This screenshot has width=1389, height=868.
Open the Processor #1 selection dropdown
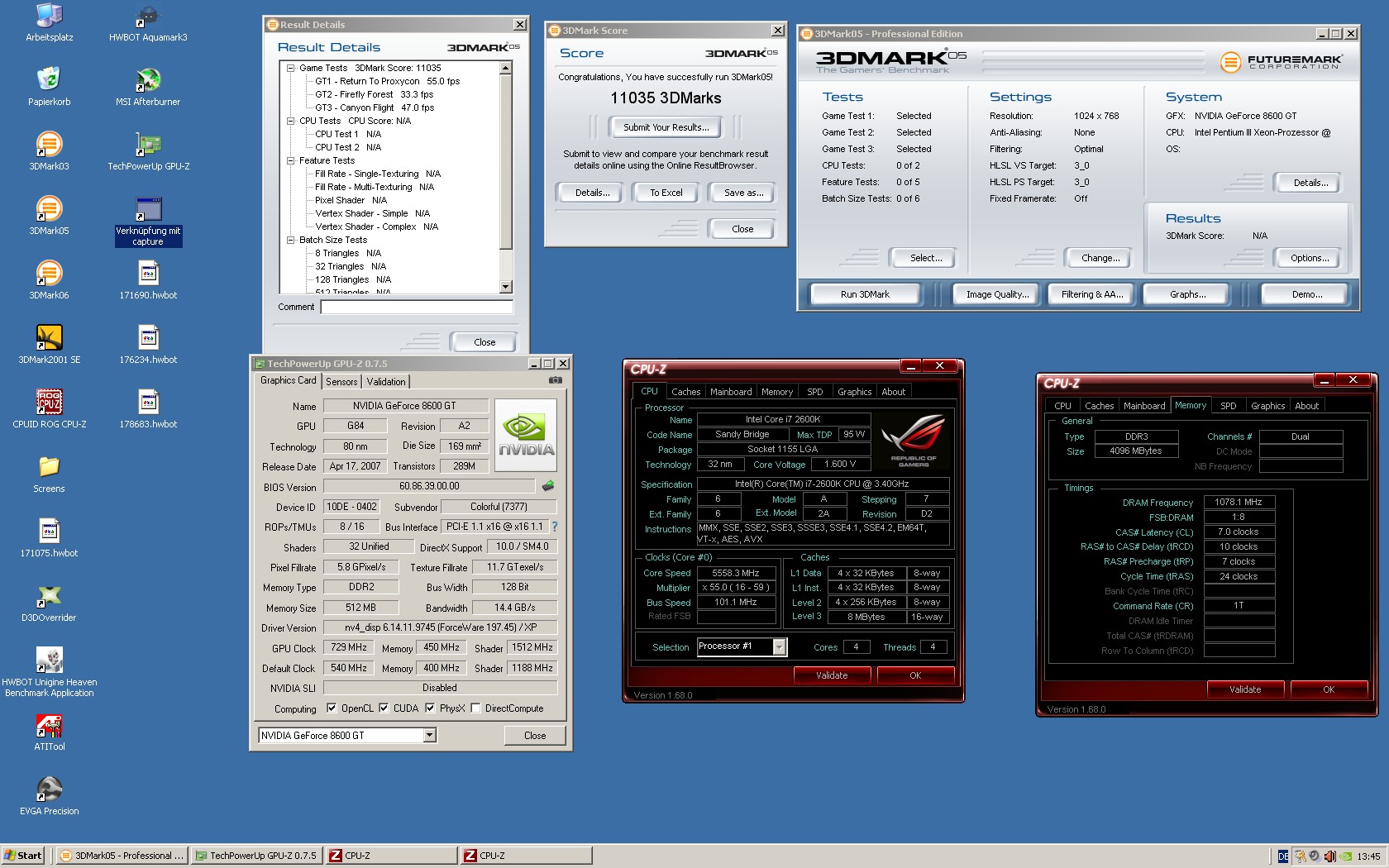click(779, 646)
